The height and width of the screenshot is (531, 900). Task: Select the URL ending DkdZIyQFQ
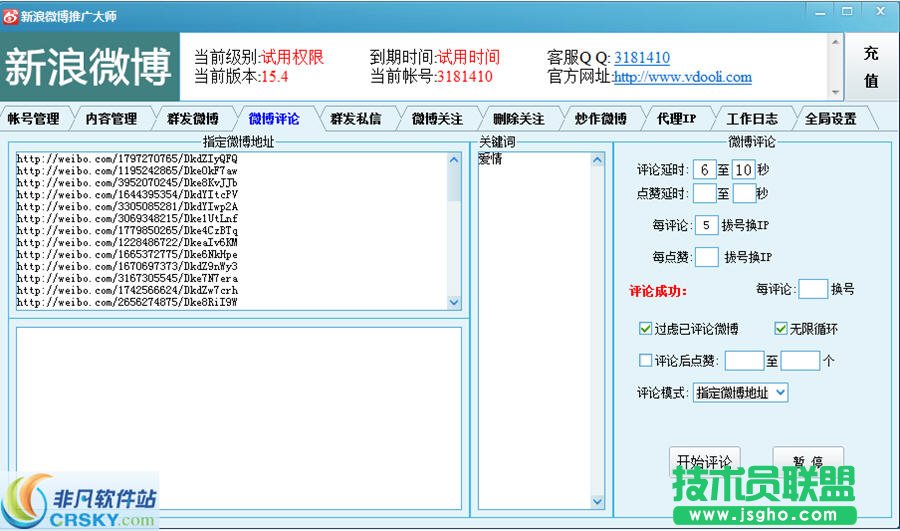[127, 158]
